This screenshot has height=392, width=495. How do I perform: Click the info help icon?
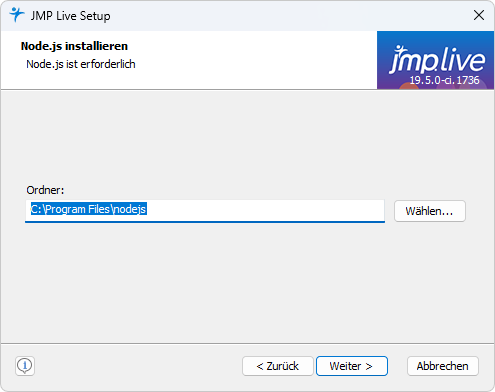(25, 366)
